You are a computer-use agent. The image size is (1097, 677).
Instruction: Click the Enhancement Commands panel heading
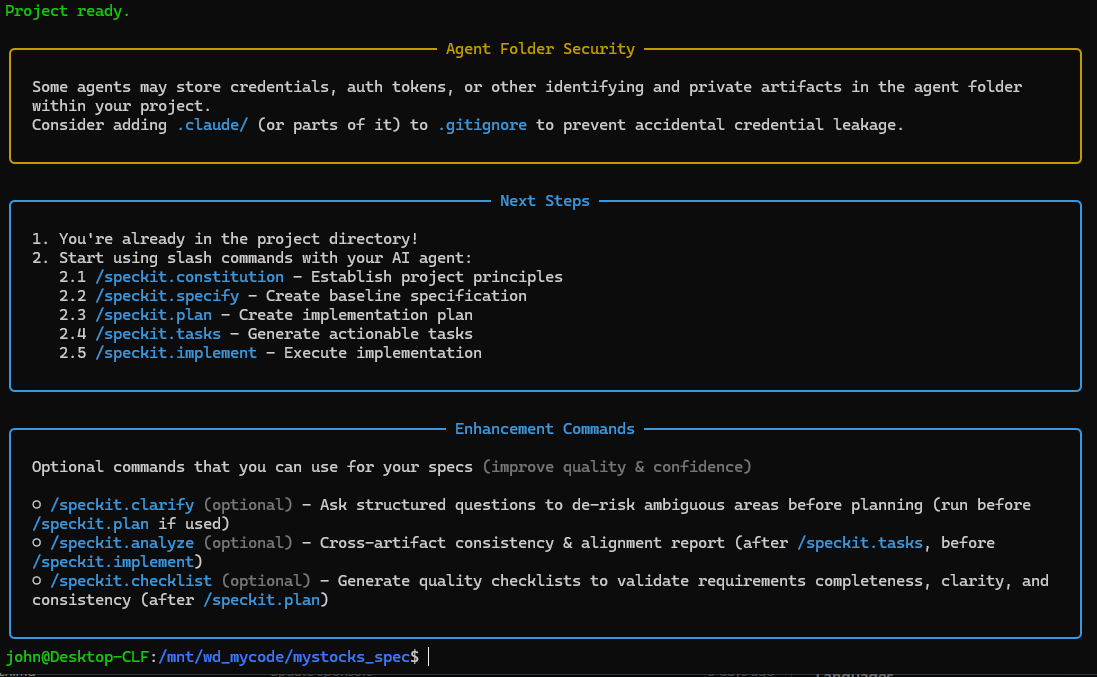[x=545, y=429]
